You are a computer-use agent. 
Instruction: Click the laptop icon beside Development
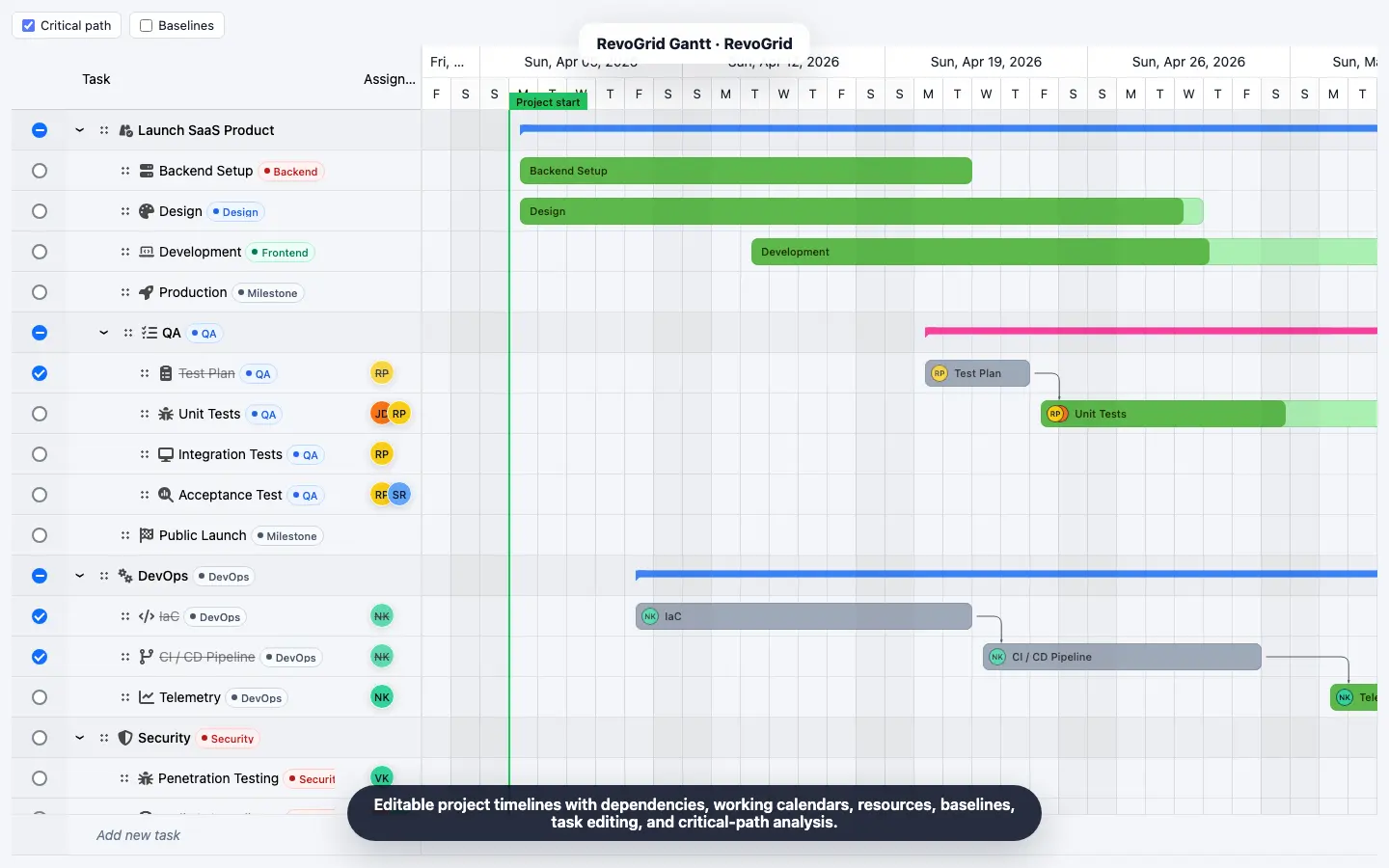click(147, 252)
